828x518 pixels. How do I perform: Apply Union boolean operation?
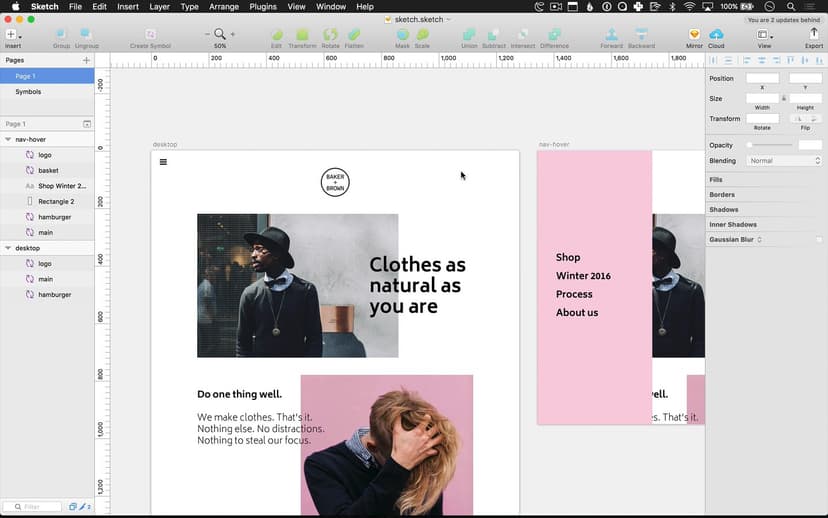[469, 36]
